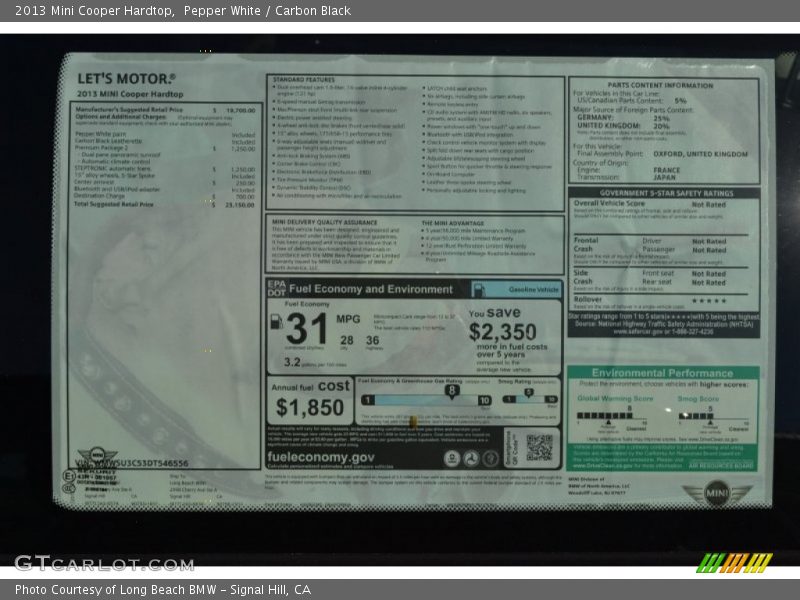Click the 19,700.00 base price value
Screen dimensions: 800x600
click(x=240, y=110)
